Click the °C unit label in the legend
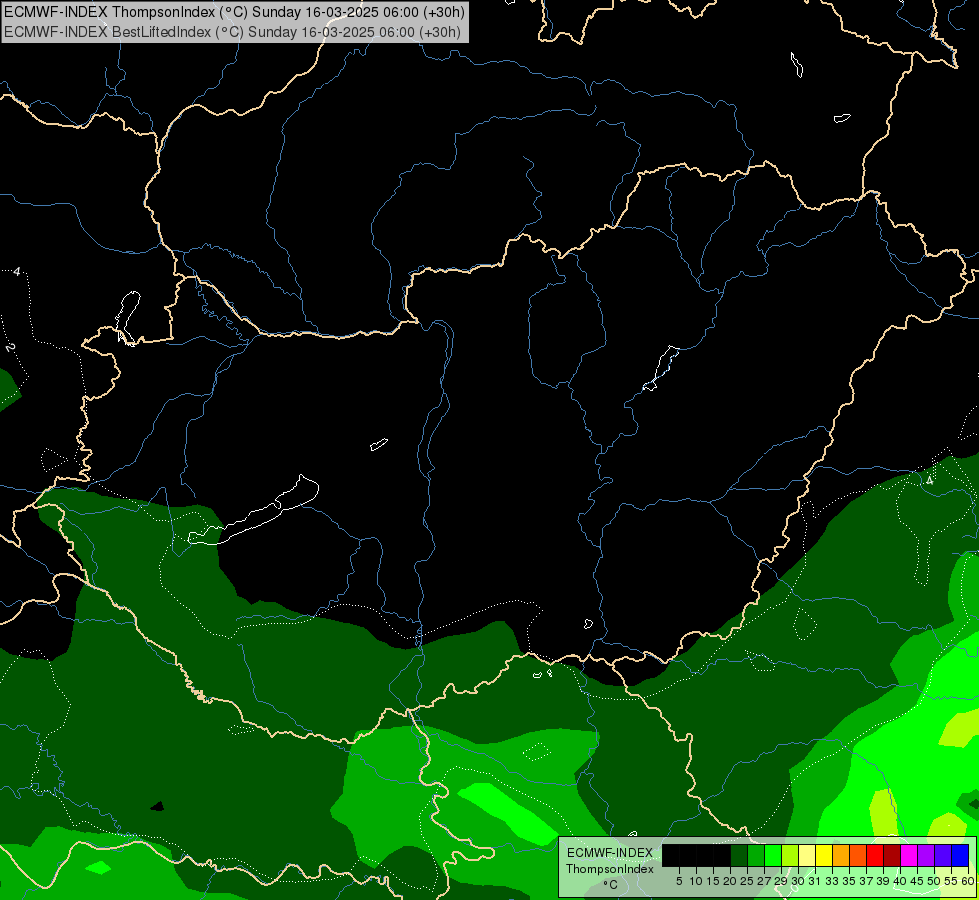This screenshot has width=979, height=900. coord(611,885)
